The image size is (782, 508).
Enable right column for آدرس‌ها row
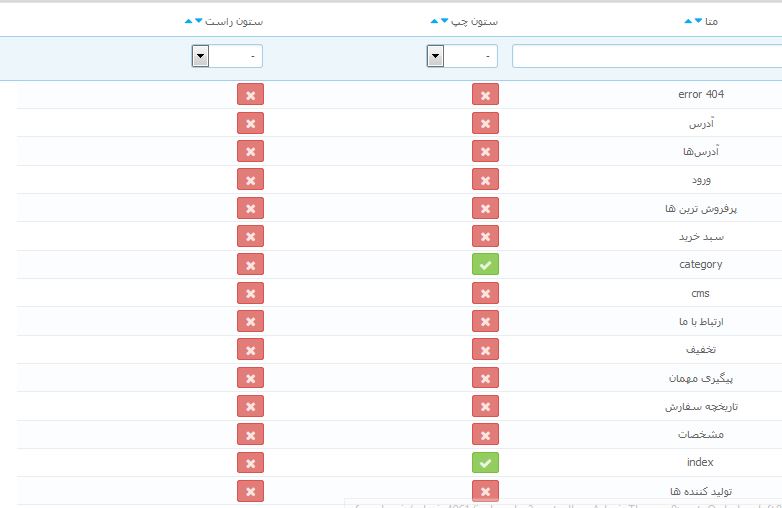click(250, 151)
